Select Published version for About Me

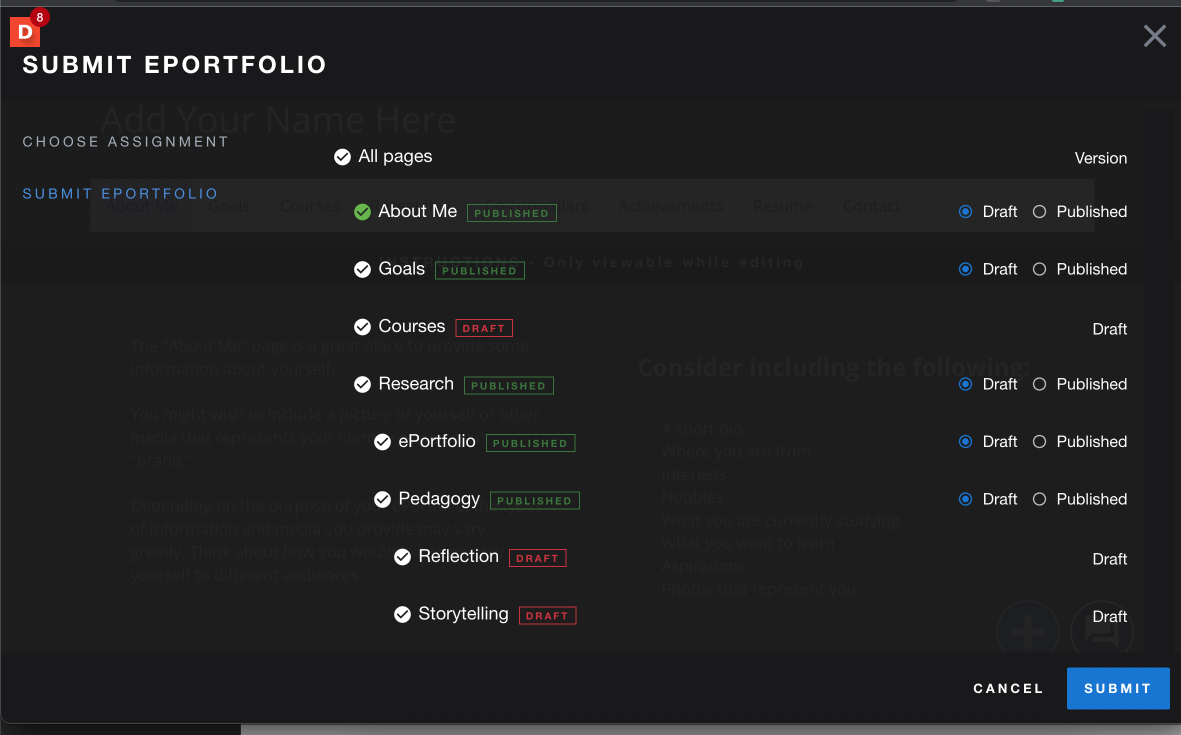(1039, 212)
